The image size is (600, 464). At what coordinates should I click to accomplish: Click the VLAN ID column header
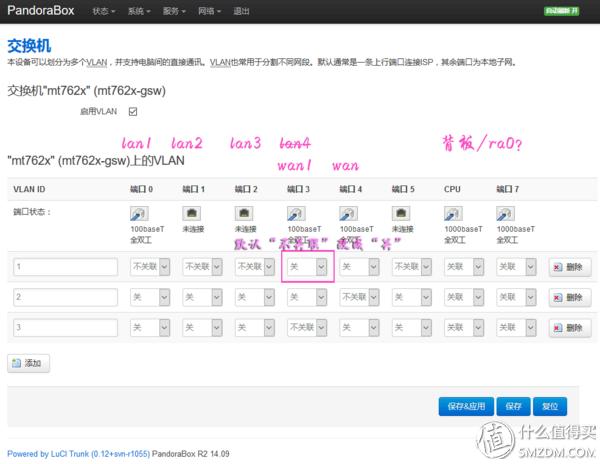(29, 189)
